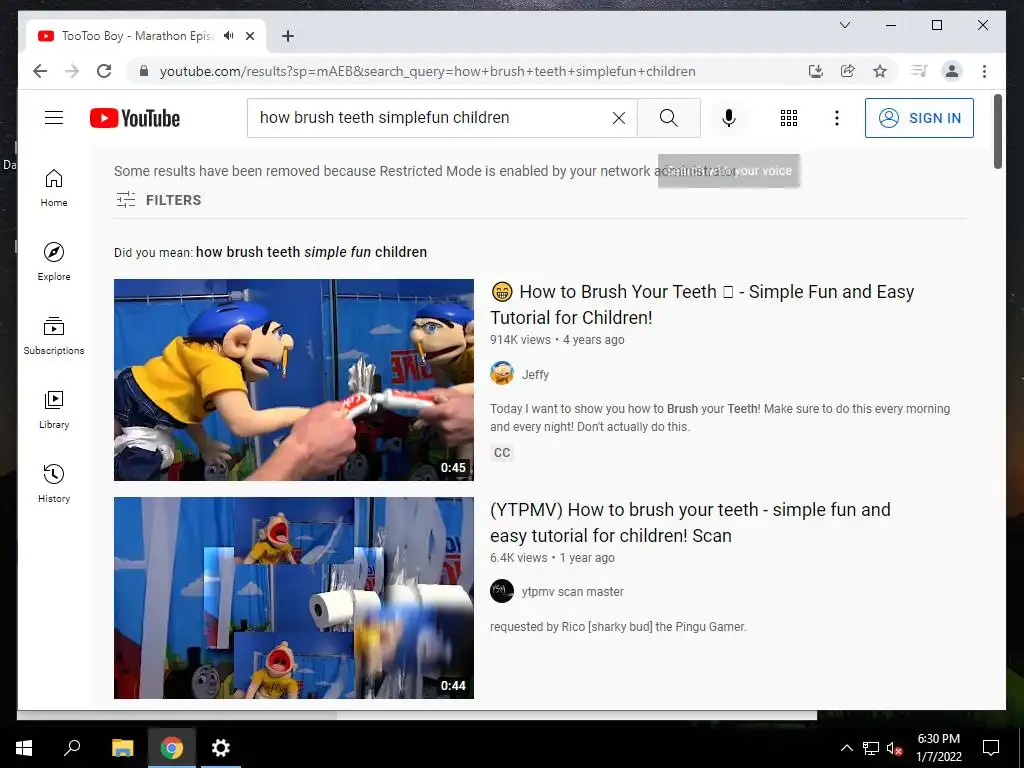Screen dimensions: 1024x768
Task: Open media controls icon in Chrome toolbar
Action: pos(919,71)
